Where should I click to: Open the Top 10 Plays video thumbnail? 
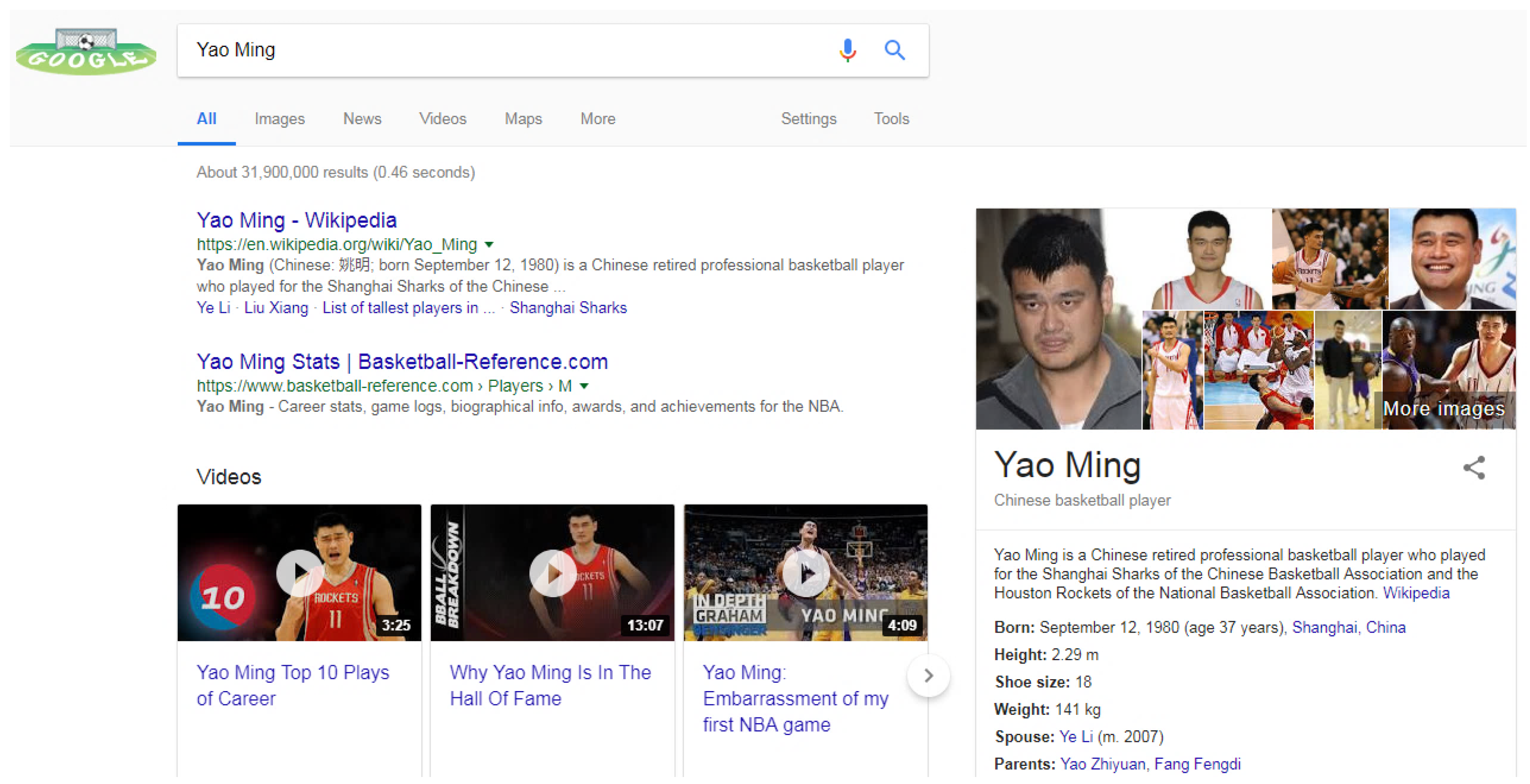(299, 573)
